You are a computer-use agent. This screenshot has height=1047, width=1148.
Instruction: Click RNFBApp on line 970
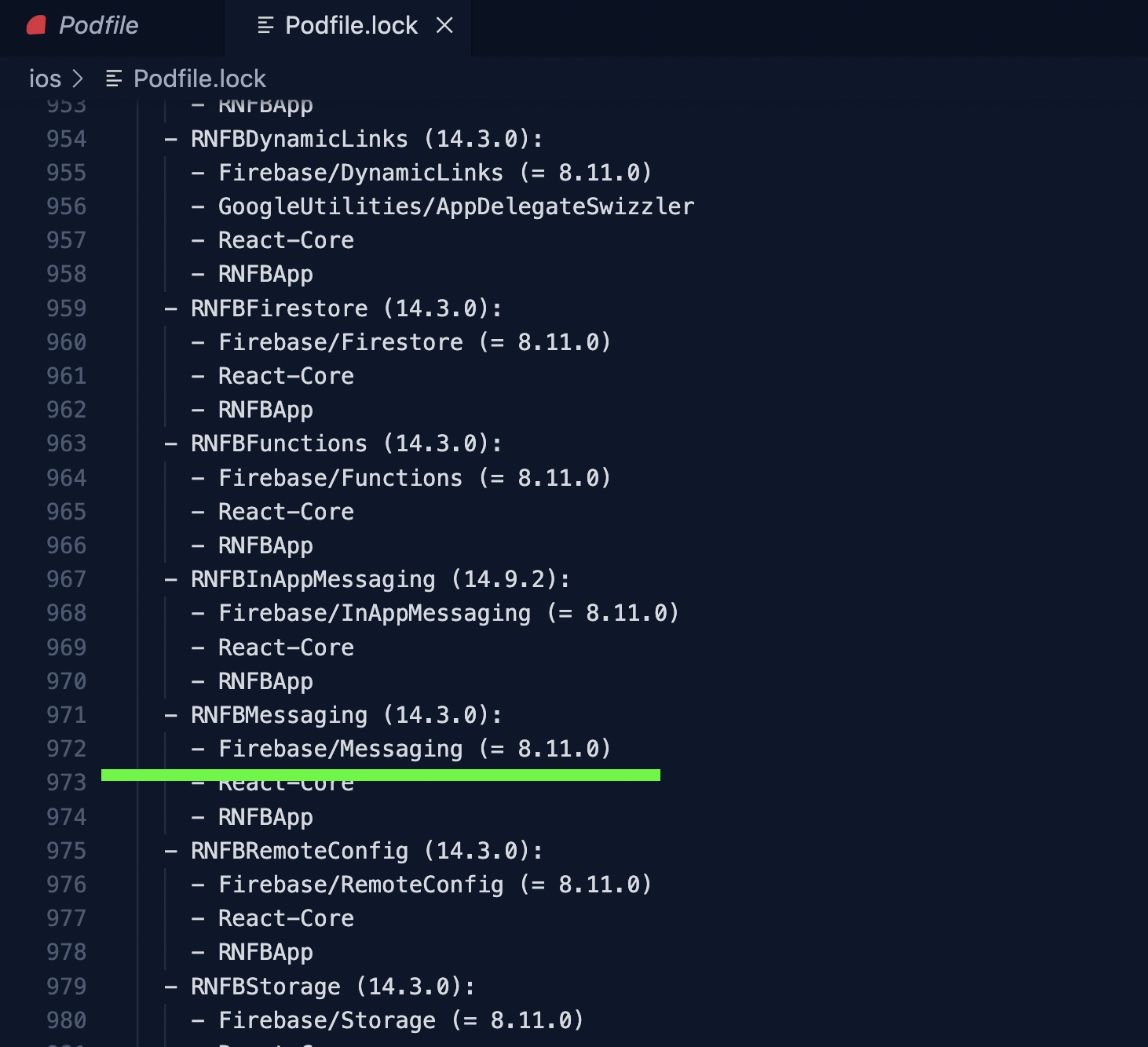tap(265, 682)
